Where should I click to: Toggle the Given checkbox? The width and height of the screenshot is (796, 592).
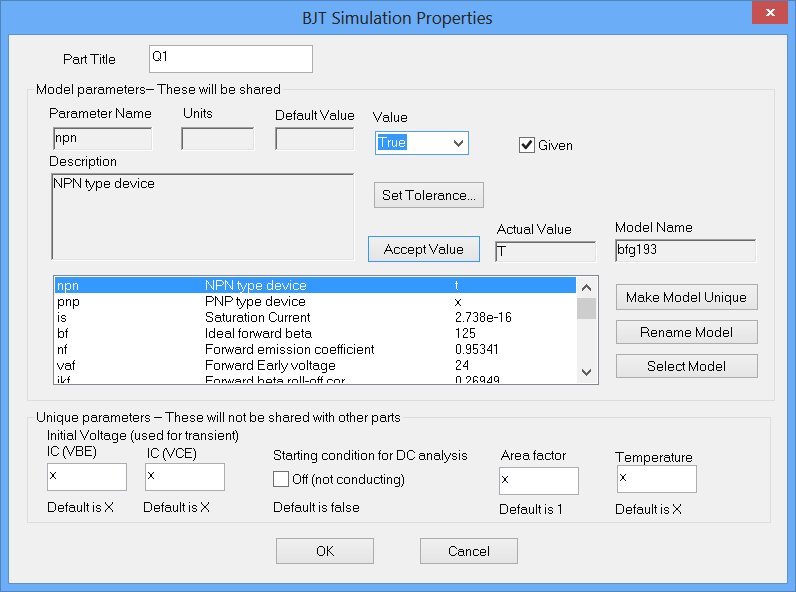click(528, 145)
